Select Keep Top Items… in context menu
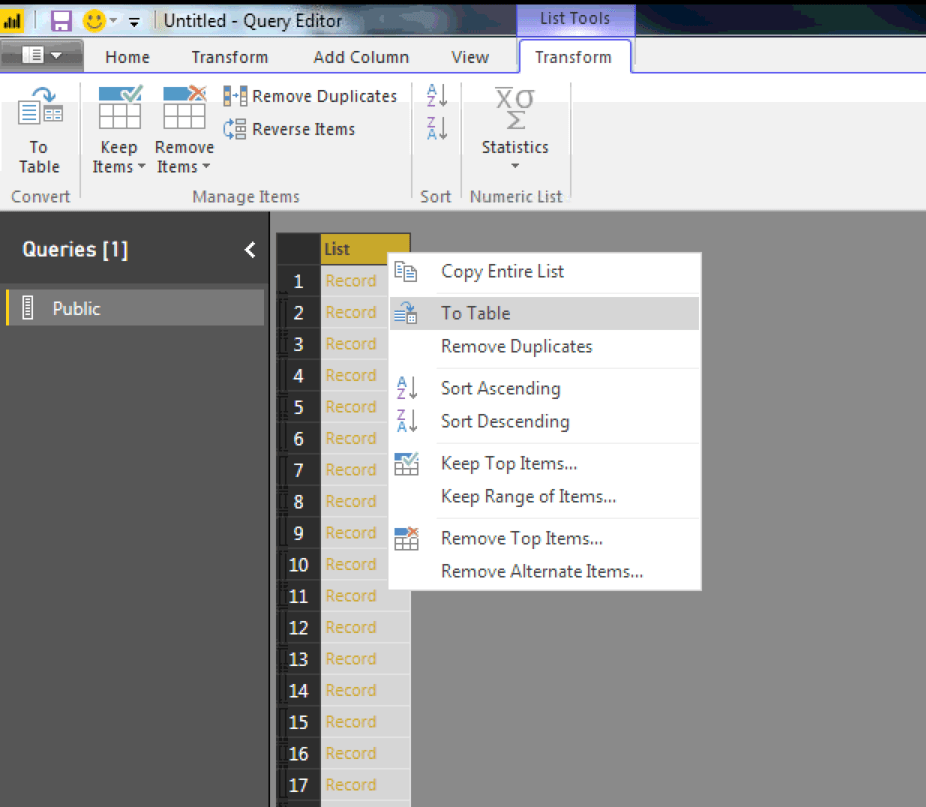This screenshot has height=807, width=926. 508,463
